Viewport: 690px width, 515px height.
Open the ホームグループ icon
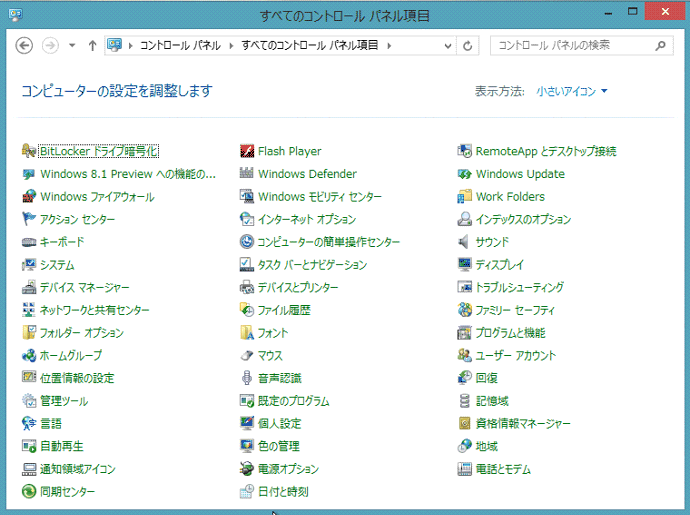[x=29, y=355]
